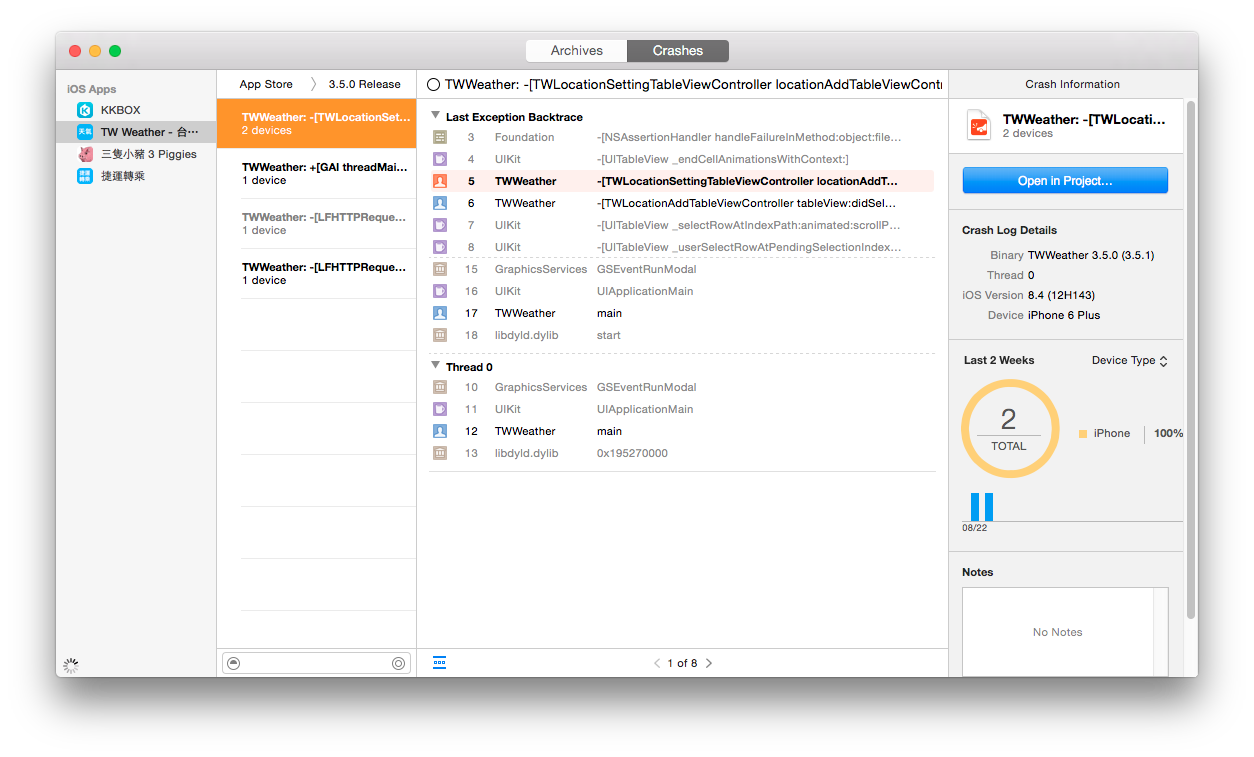Select the 捷運轉乘 app icon

tap(85, 176)
